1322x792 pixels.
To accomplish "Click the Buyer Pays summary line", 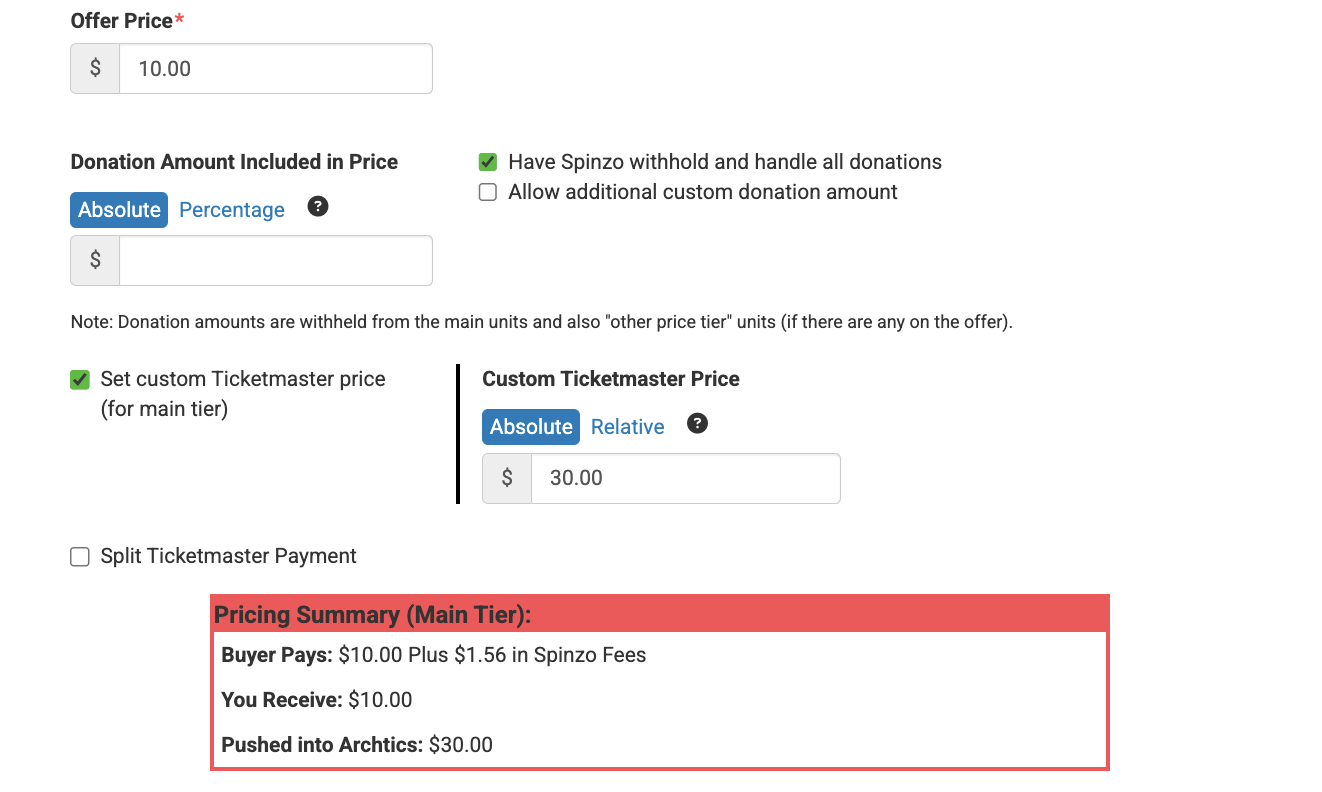I will click(x=433, y=656).
